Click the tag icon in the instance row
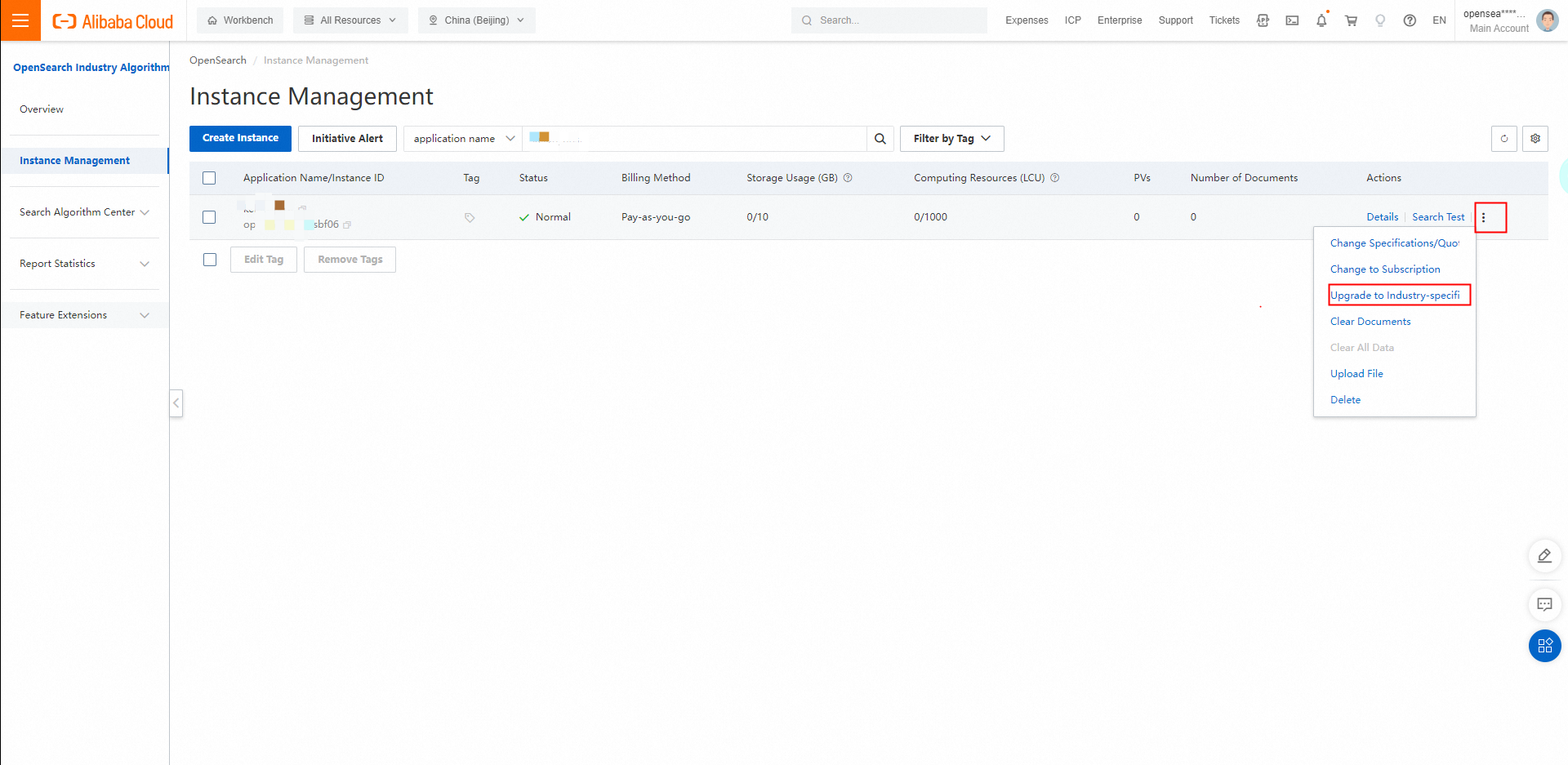Viewport: 1568px width, 765px height. (470, 218)
